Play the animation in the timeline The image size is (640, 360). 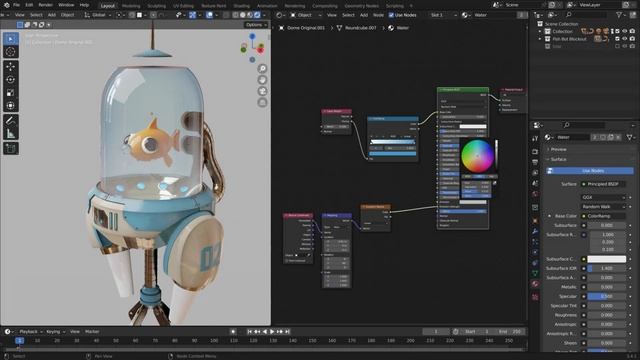coord(272,332)
